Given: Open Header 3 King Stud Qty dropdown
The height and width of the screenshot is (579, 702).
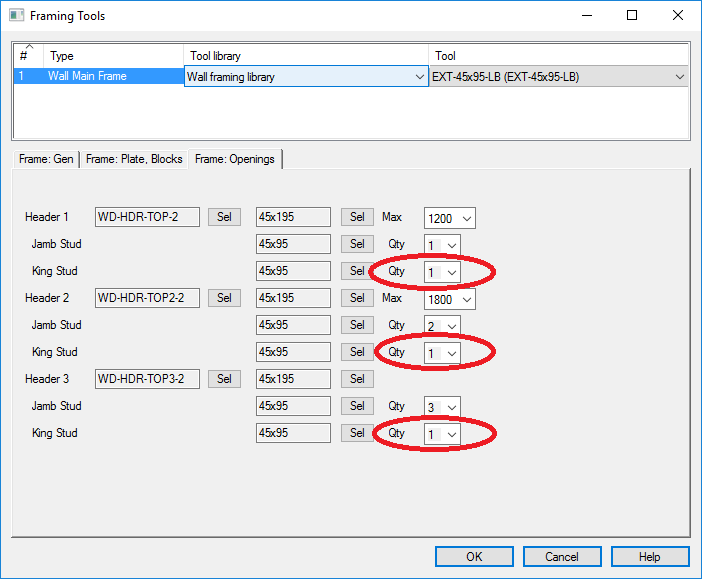Looking at the screenshot, I should 442,434.
